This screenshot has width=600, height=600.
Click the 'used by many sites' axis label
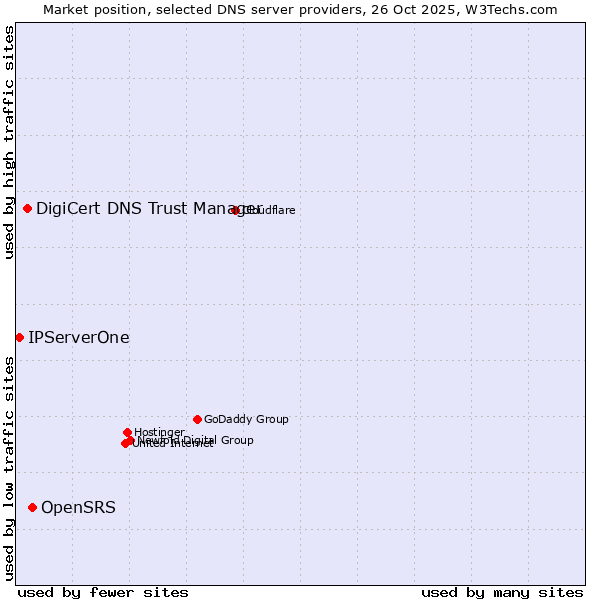pos(502,592)
